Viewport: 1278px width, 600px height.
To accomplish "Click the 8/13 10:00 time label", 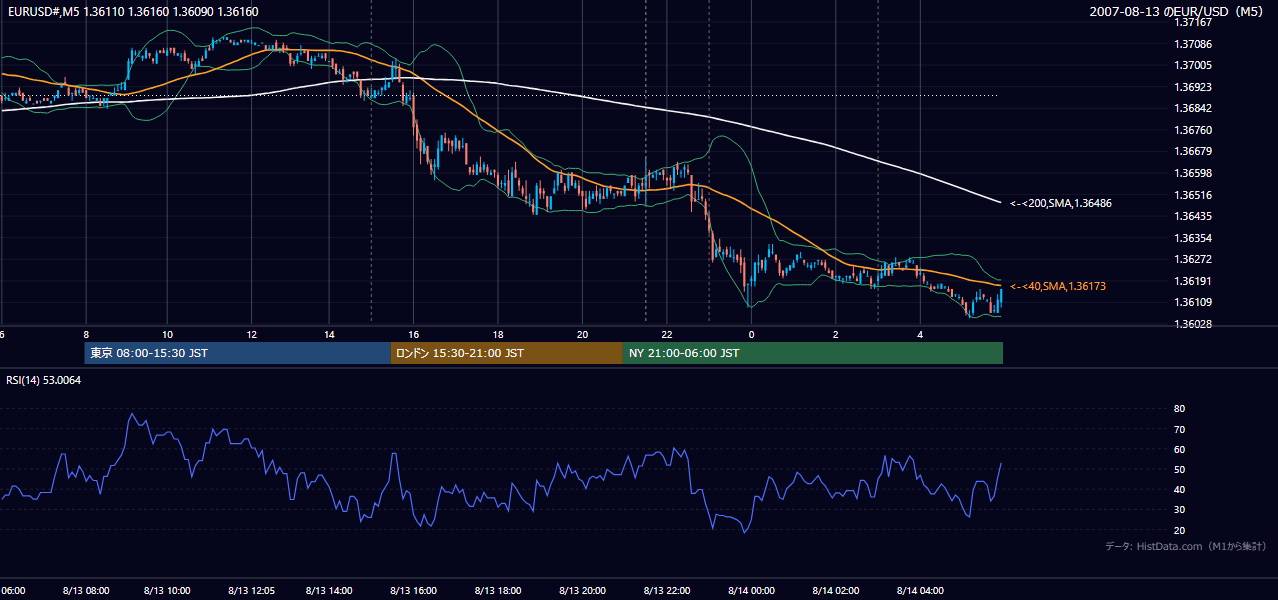I will click(x=167, y=590).
